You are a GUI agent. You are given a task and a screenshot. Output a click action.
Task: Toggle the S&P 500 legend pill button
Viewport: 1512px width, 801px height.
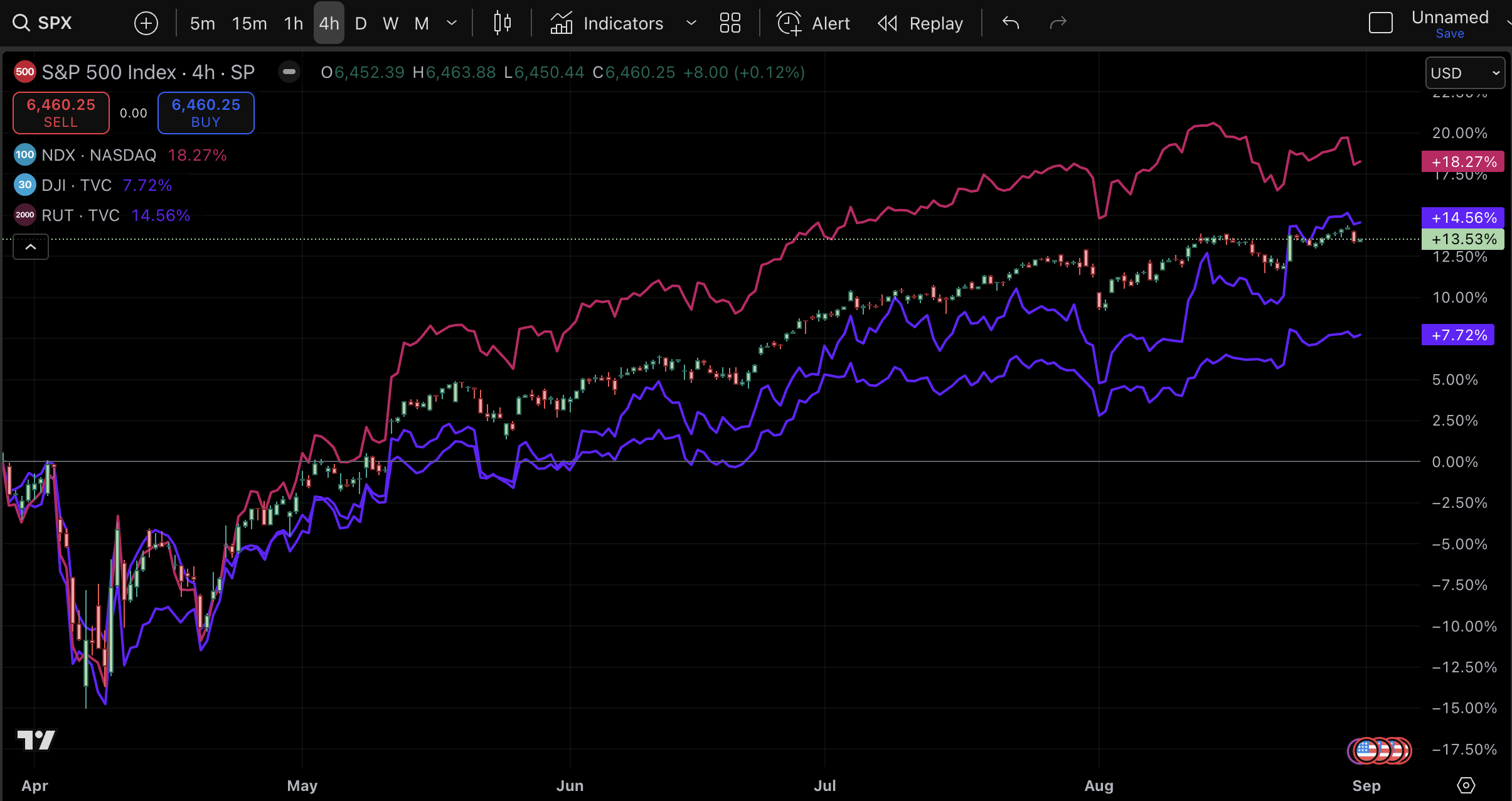click(x=289, y=72)
